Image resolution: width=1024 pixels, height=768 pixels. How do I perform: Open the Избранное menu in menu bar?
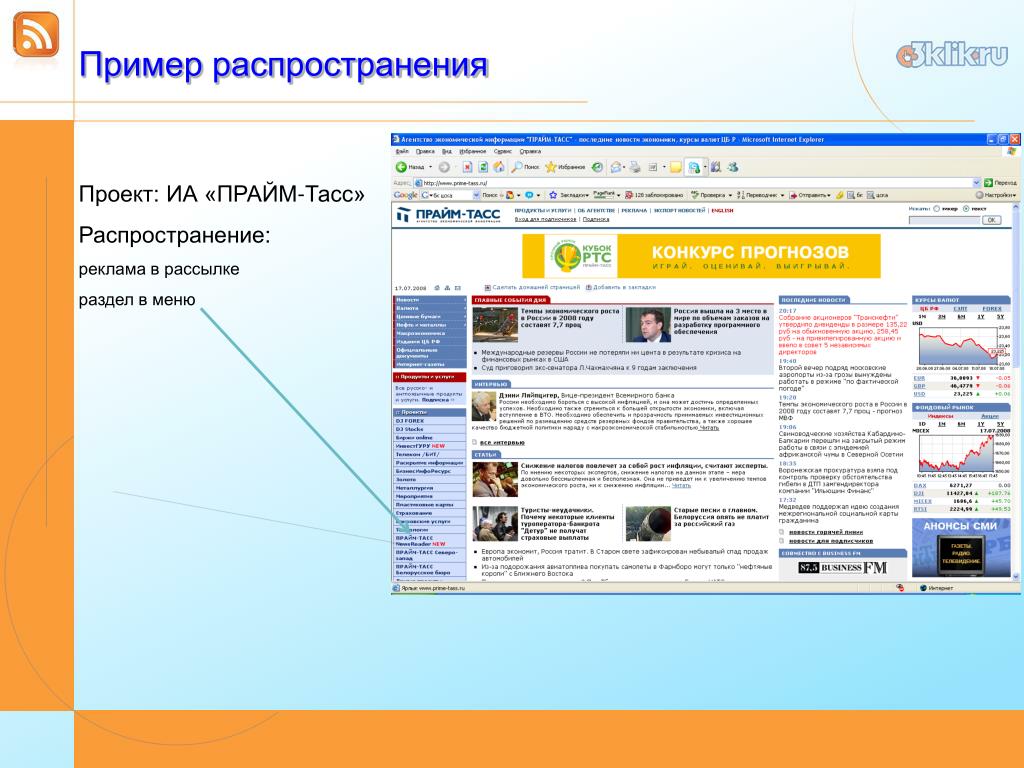pos(473,151)
